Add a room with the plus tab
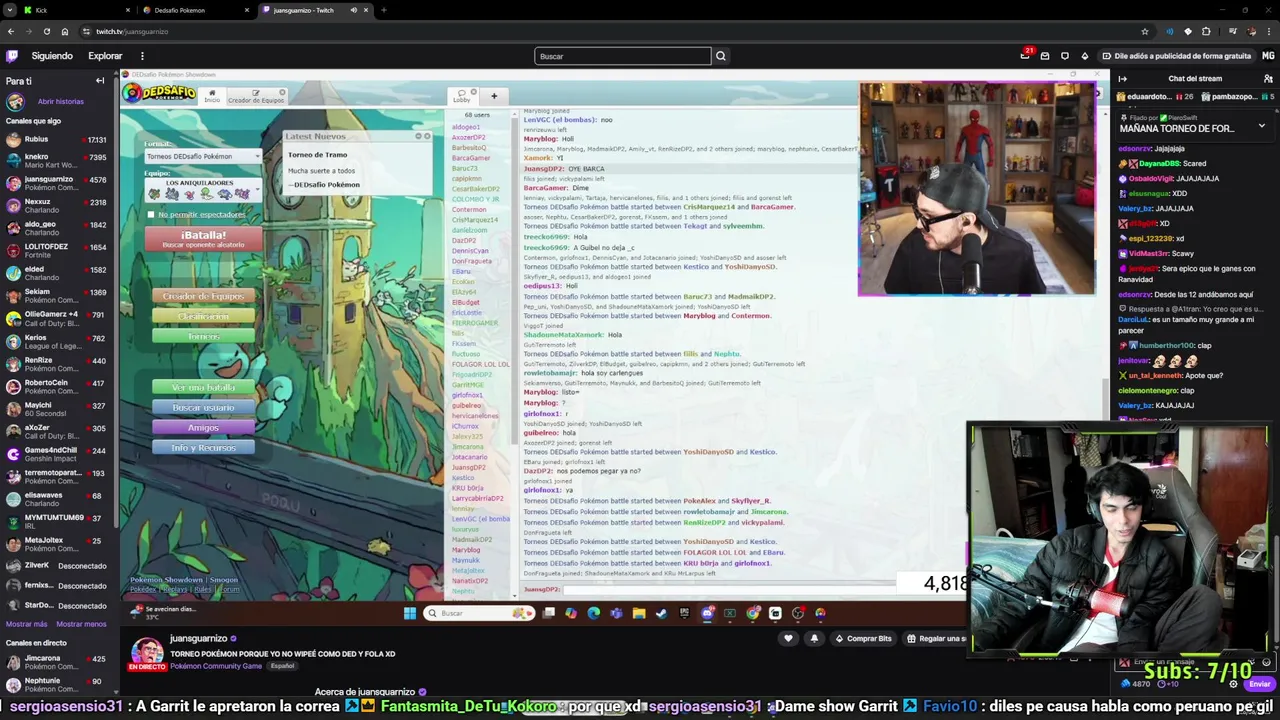 click(x=494, y=96)
